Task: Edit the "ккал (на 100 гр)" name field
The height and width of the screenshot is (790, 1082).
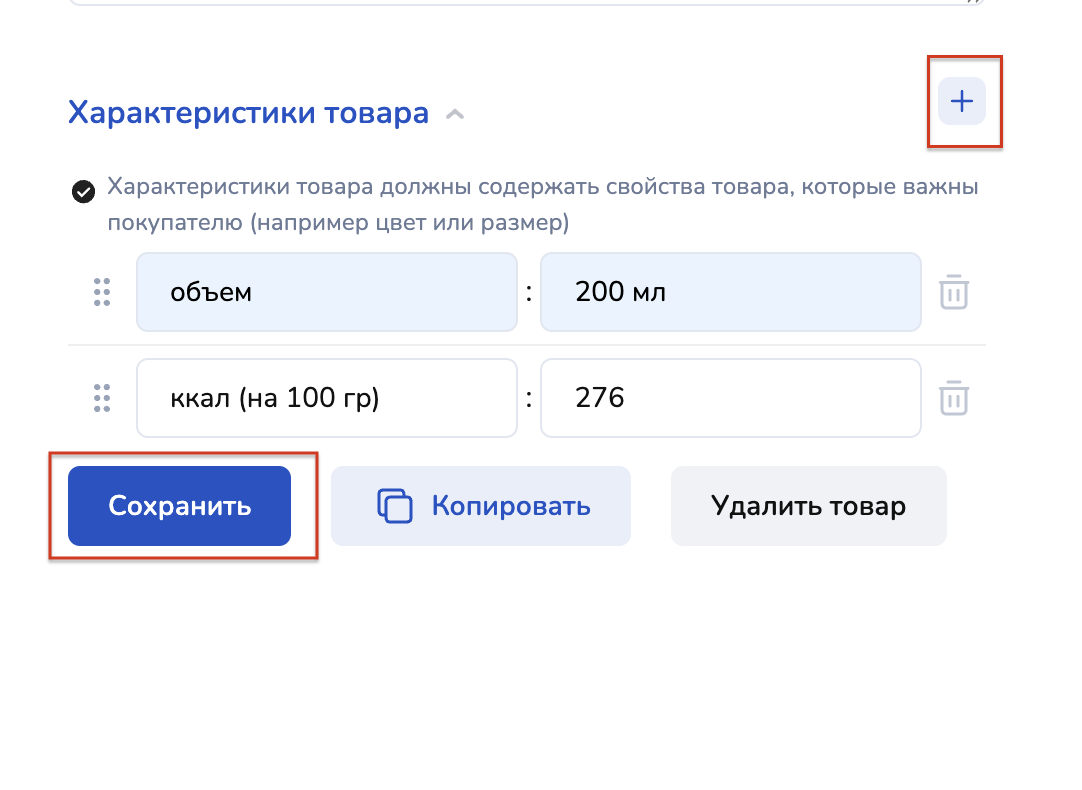Action: tap(326, 398)
